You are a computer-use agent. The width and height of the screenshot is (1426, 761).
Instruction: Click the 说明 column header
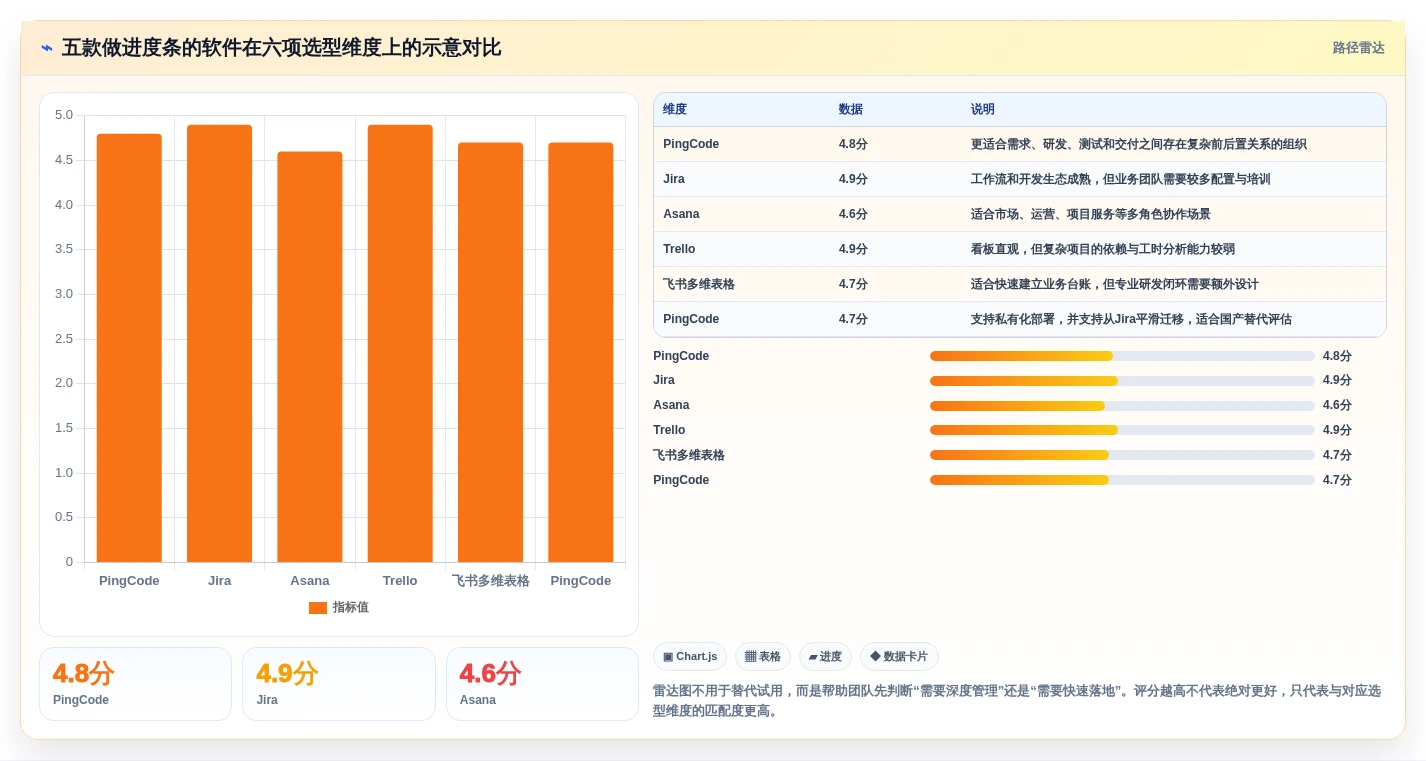(983, 110)
